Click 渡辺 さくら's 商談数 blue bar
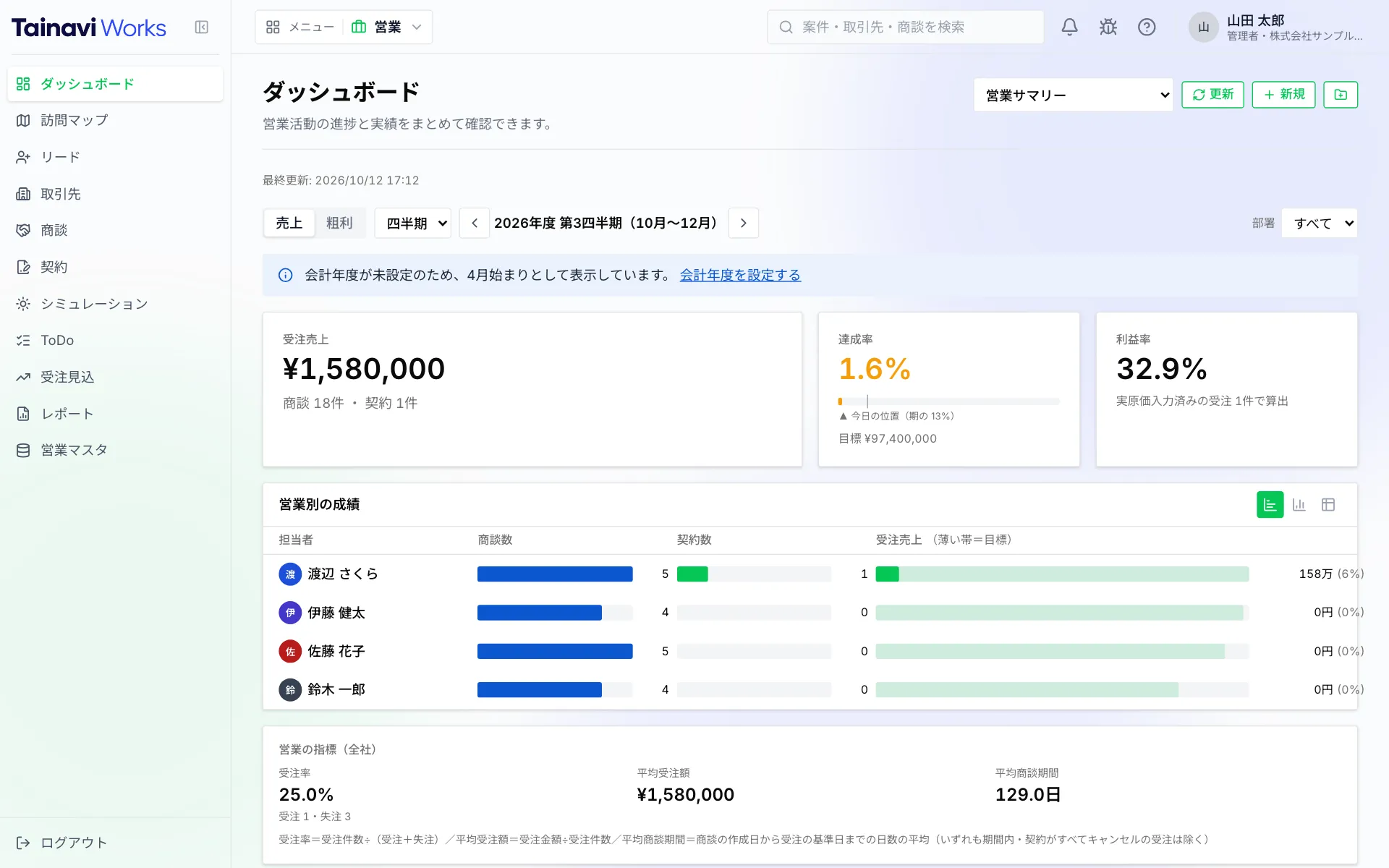This screenshot has width=1389, height=868. pos(555,574)
